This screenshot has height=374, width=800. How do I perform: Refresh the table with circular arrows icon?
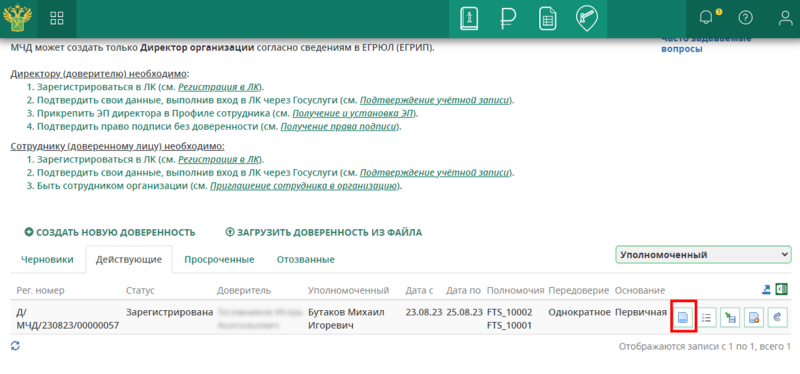coord(15,346)
